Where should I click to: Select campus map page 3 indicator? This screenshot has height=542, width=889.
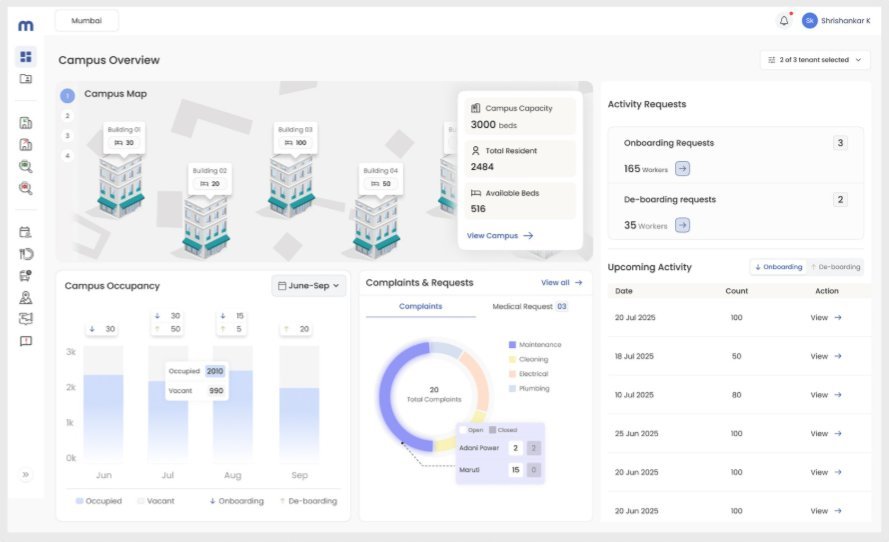click(x=67, y=136)
